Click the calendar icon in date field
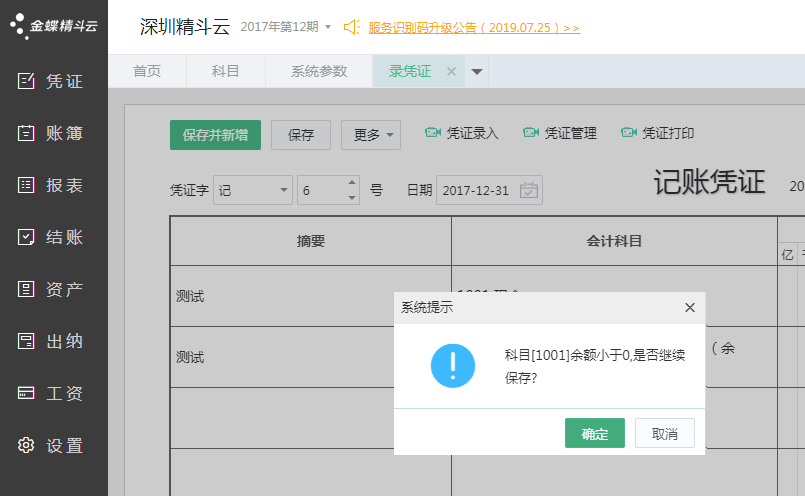This screenshot has width=805, height=496. [x=529, y=190]
